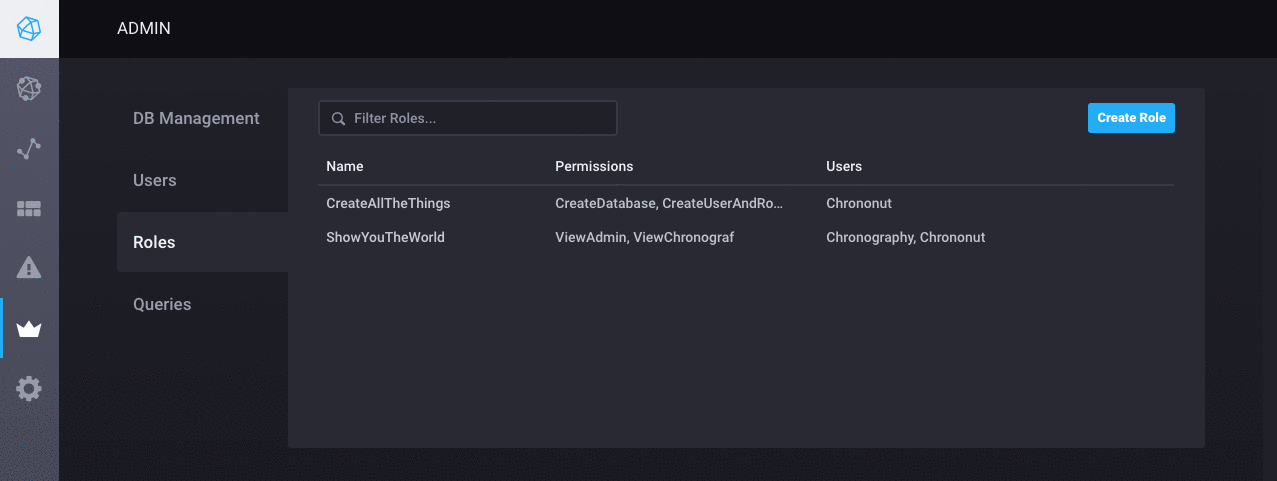Open ViewAdmin, ViewChronograf permissions cell
This screenshot has height=481, width=1277.
[644, 237]
